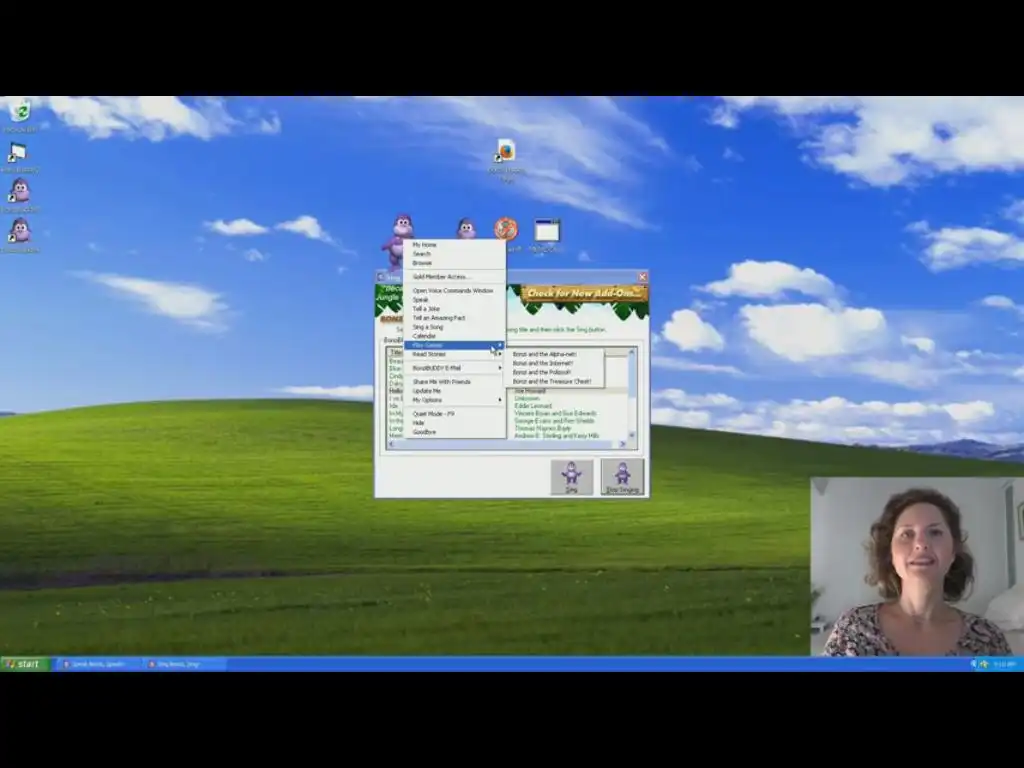Select the orange circular desktop icon
Screen dimensions: 1024x768
[506, 229]
